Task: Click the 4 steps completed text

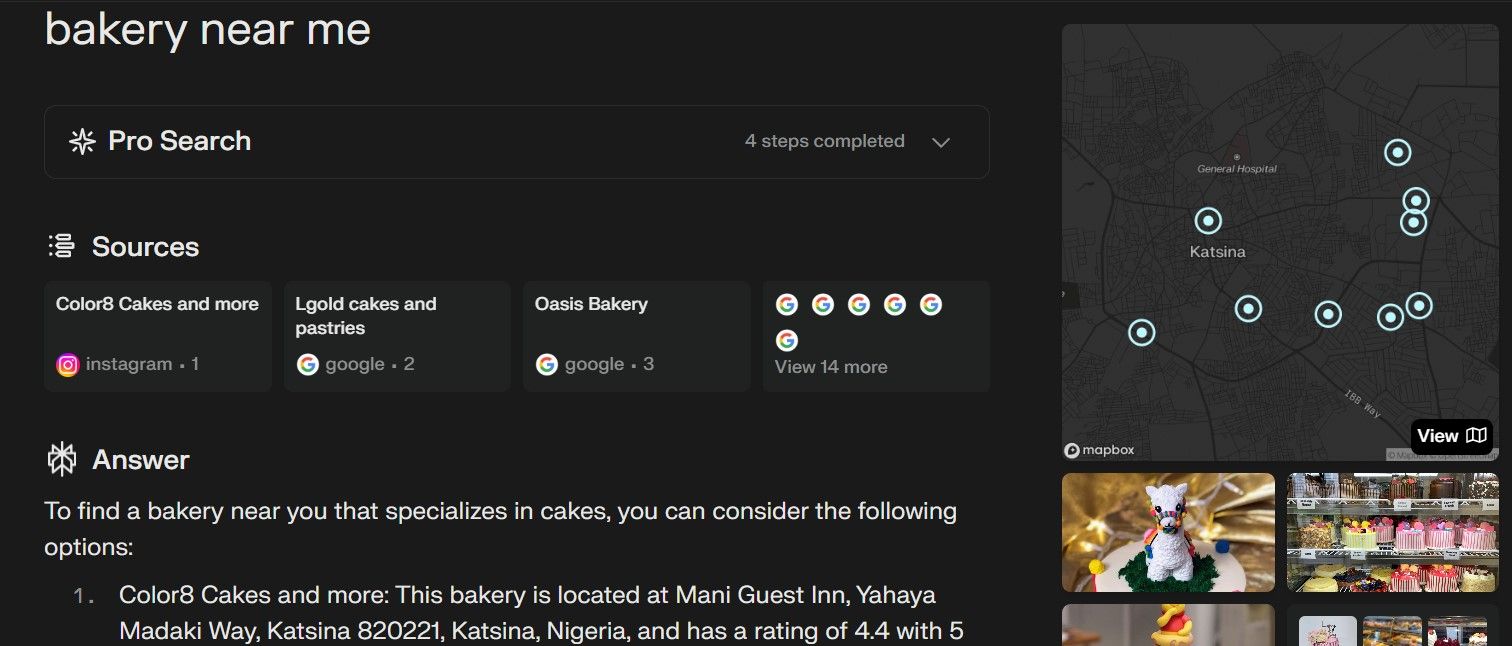Action: (824, 141)
